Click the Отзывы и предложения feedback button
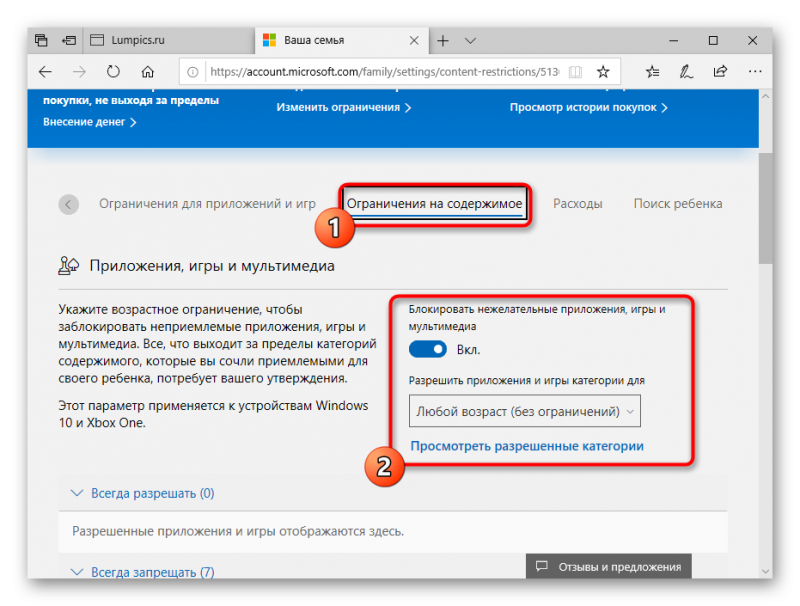Viewport: 800px width, 606px height. (609, 567)
